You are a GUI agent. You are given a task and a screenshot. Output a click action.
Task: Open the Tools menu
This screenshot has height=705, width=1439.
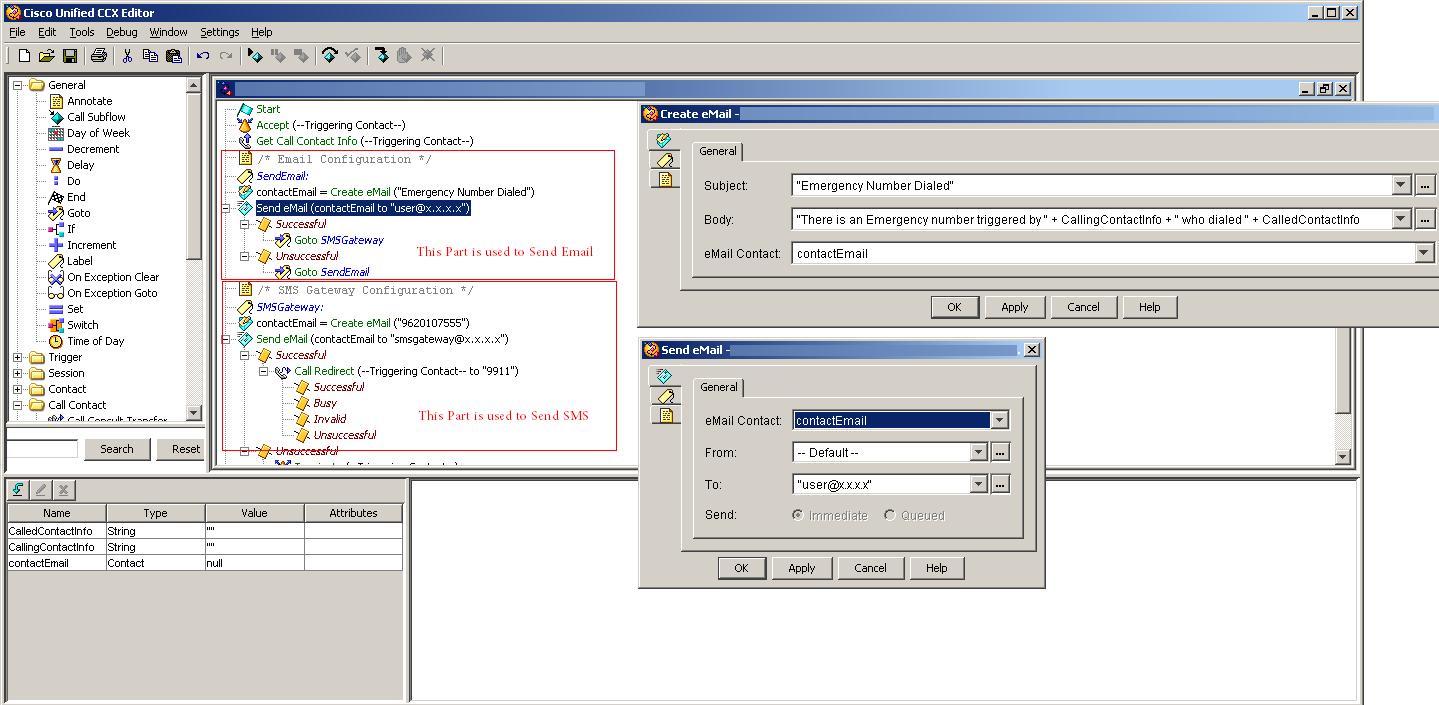[82, 32]
